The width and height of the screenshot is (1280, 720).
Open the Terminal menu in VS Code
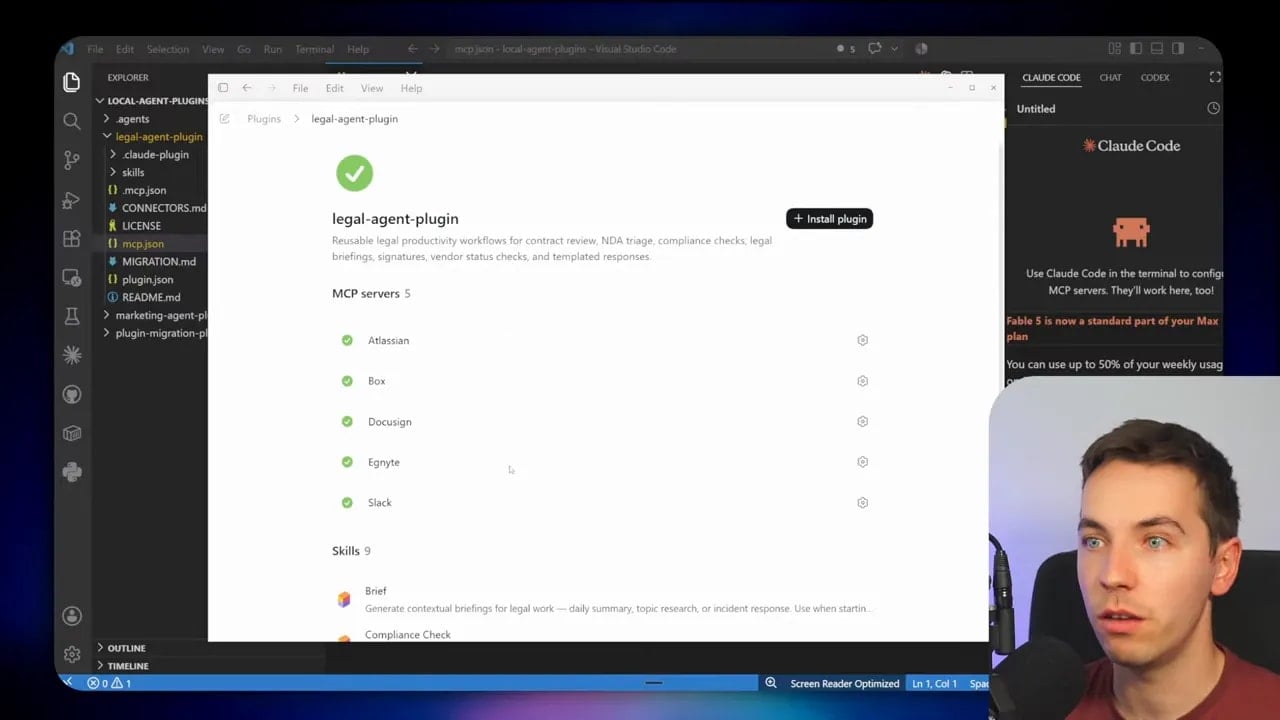coord(314,49)
